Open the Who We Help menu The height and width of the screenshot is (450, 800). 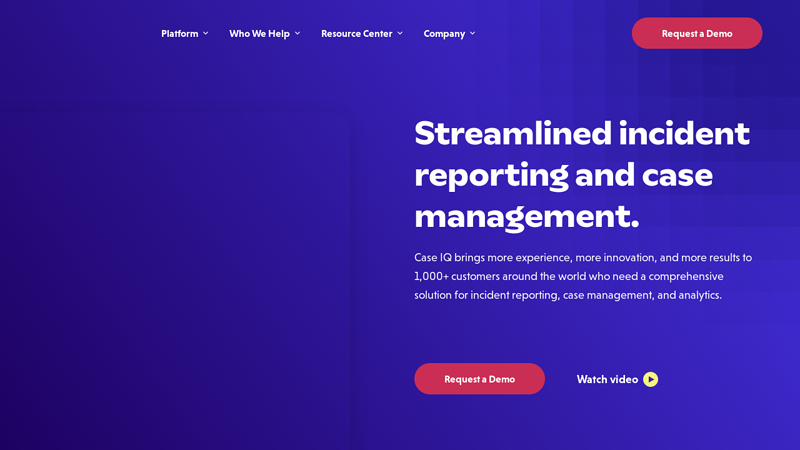tap(259, 34)
